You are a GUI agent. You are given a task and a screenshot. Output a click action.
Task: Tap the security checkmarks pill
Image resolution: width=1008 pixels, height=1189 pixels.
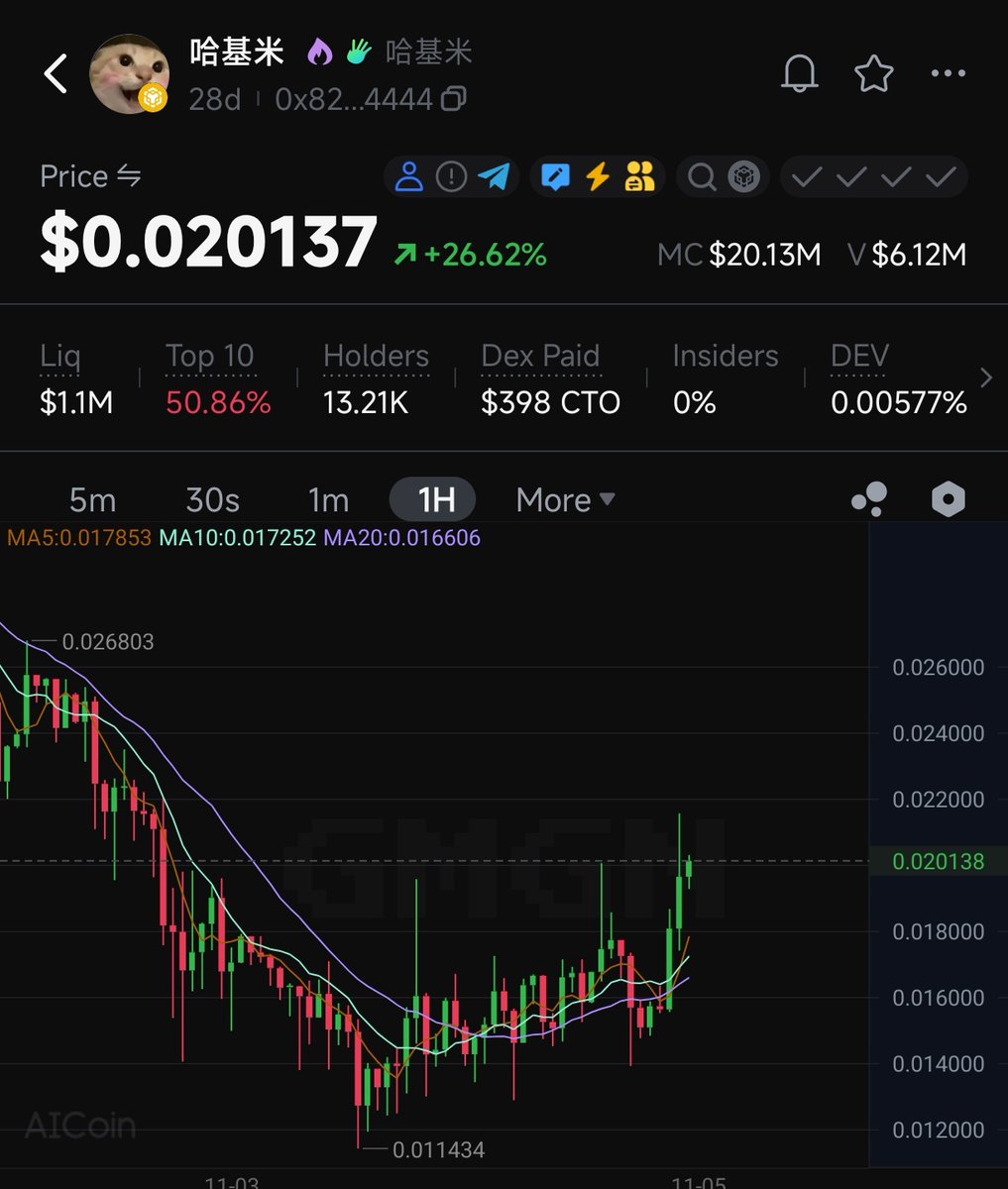tap(873, 177)
